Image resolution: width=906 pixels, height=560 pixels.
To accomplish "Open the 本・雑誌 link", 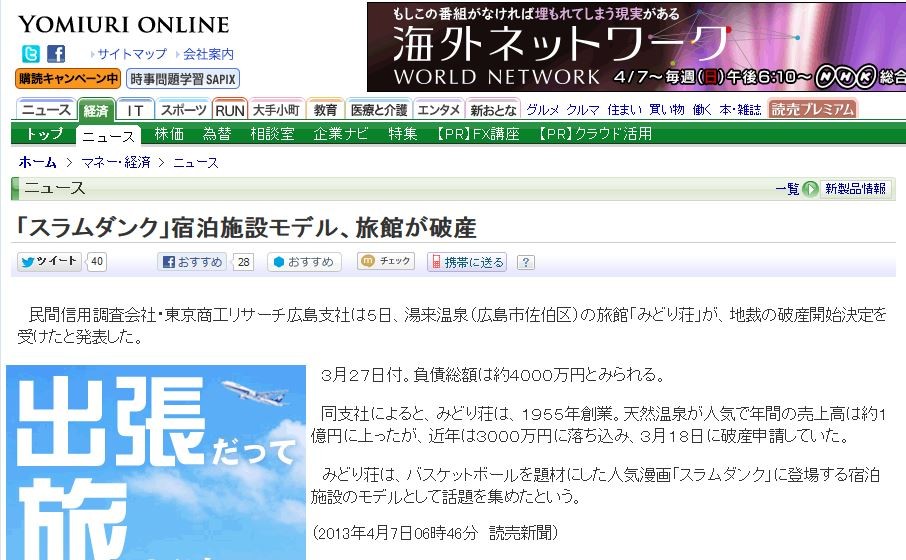I will click(740, 110).
